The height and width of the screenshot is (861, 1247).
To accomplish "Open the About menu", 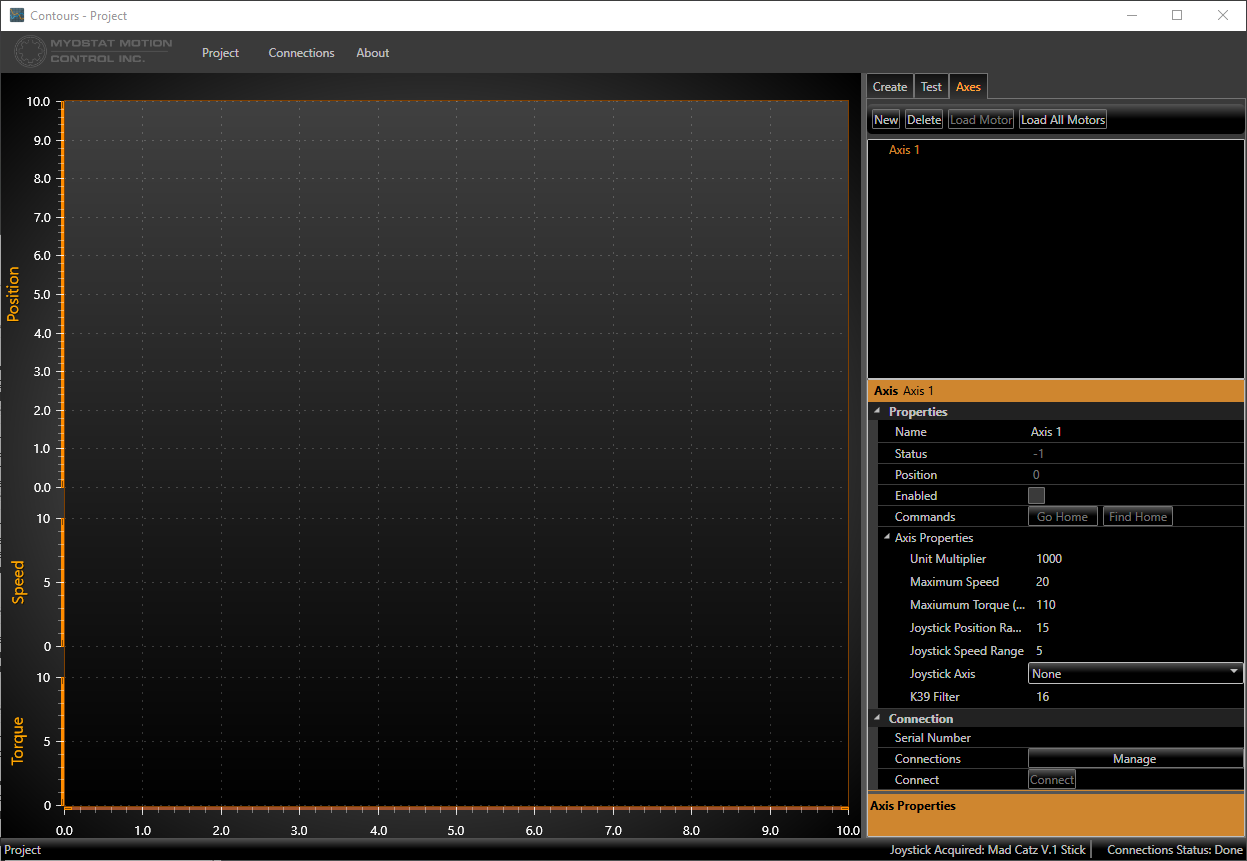I will [372, 53].
